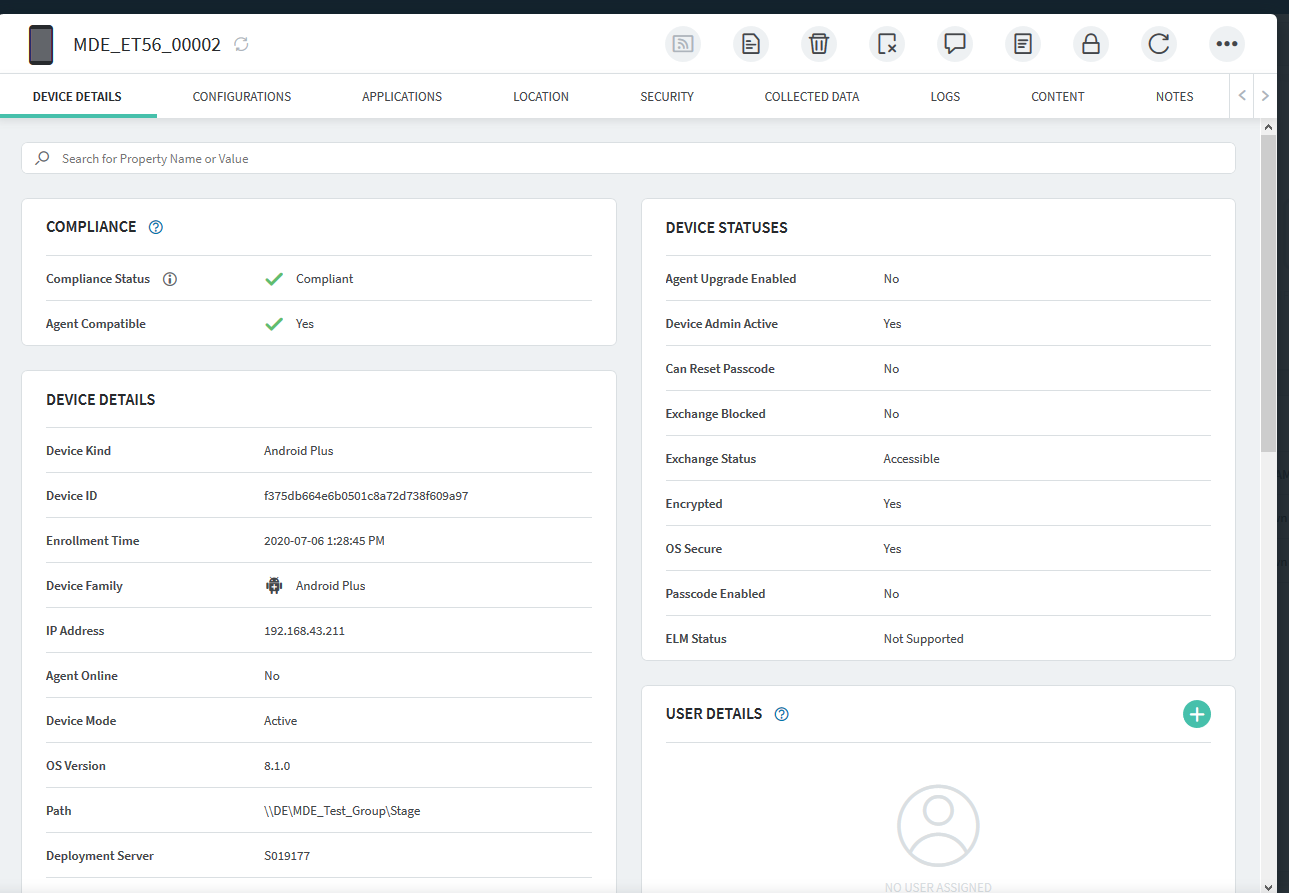The height and width of the screenshot is (893, 1289).
Task: Click the lock device padlock icon
Action: pyautogui.click(x=1090, y=44)
